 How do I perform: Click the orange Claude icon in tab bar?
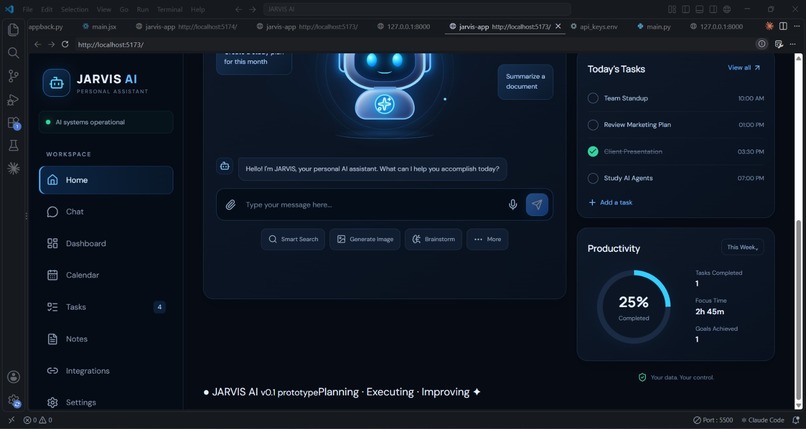point(769,26)
